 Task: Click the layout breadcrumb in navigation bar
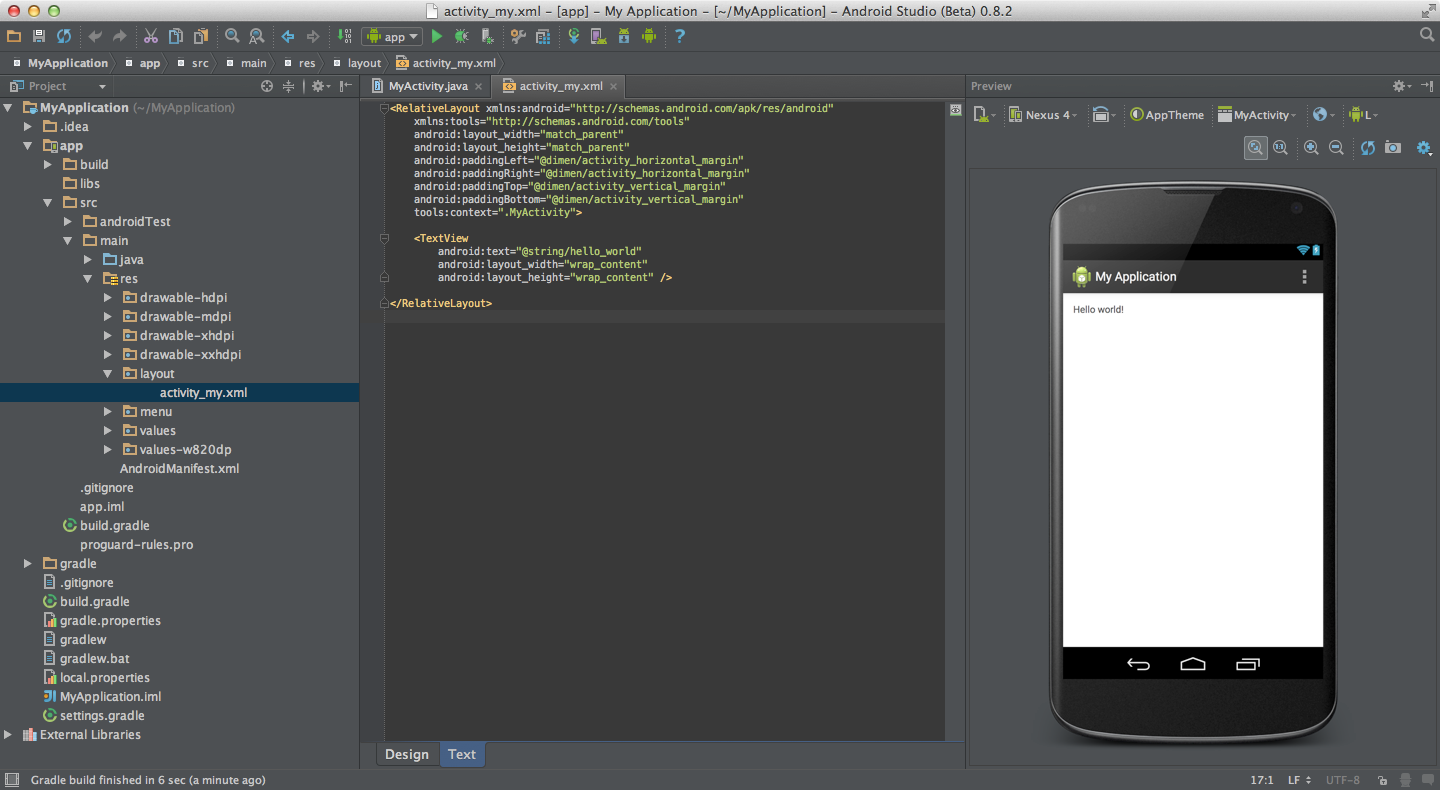tap(364, 63)
